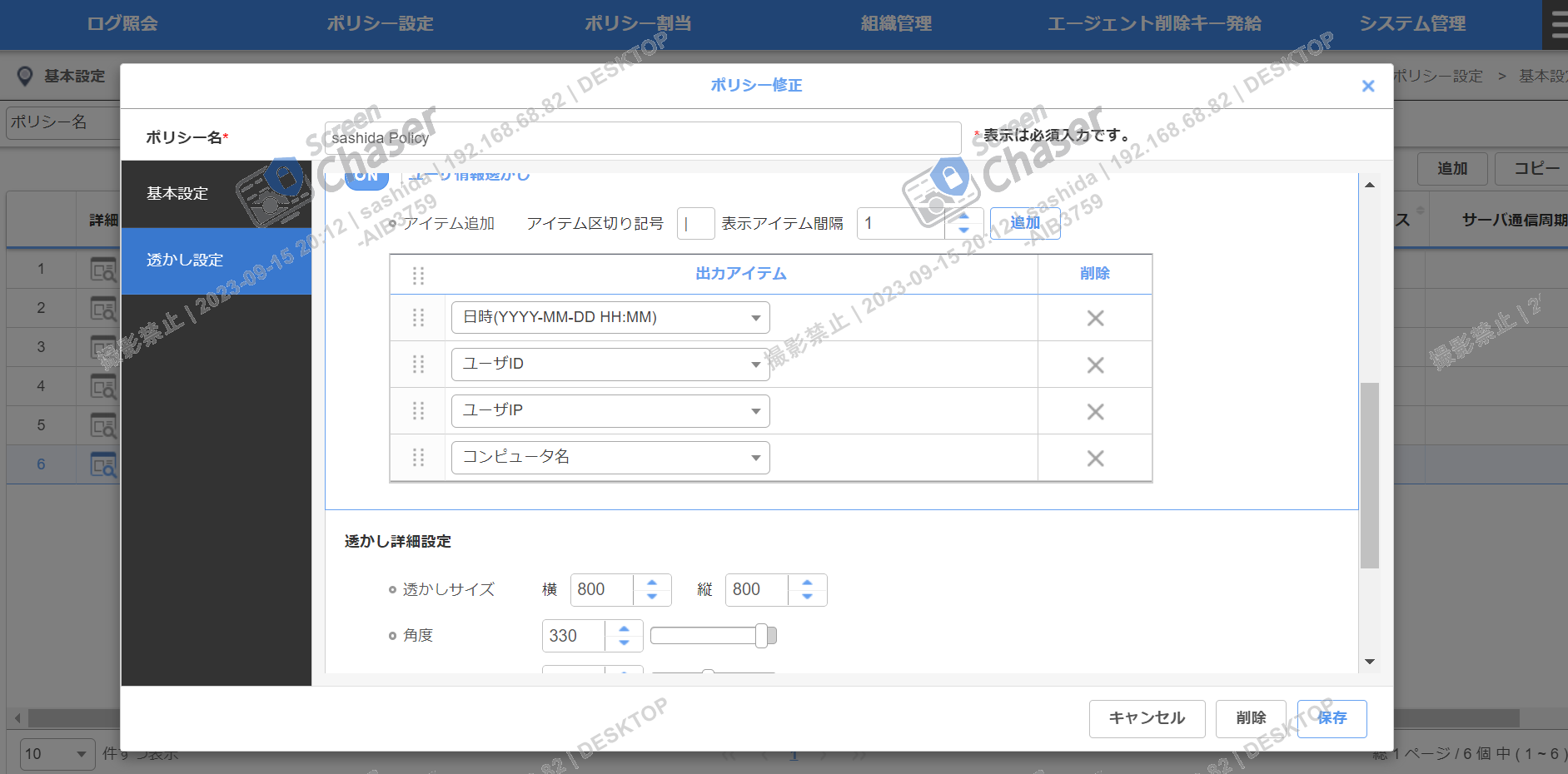Switch the ユーザ情報透かし toggle to OFF
1568x774 pixels.
pos(365,176)
